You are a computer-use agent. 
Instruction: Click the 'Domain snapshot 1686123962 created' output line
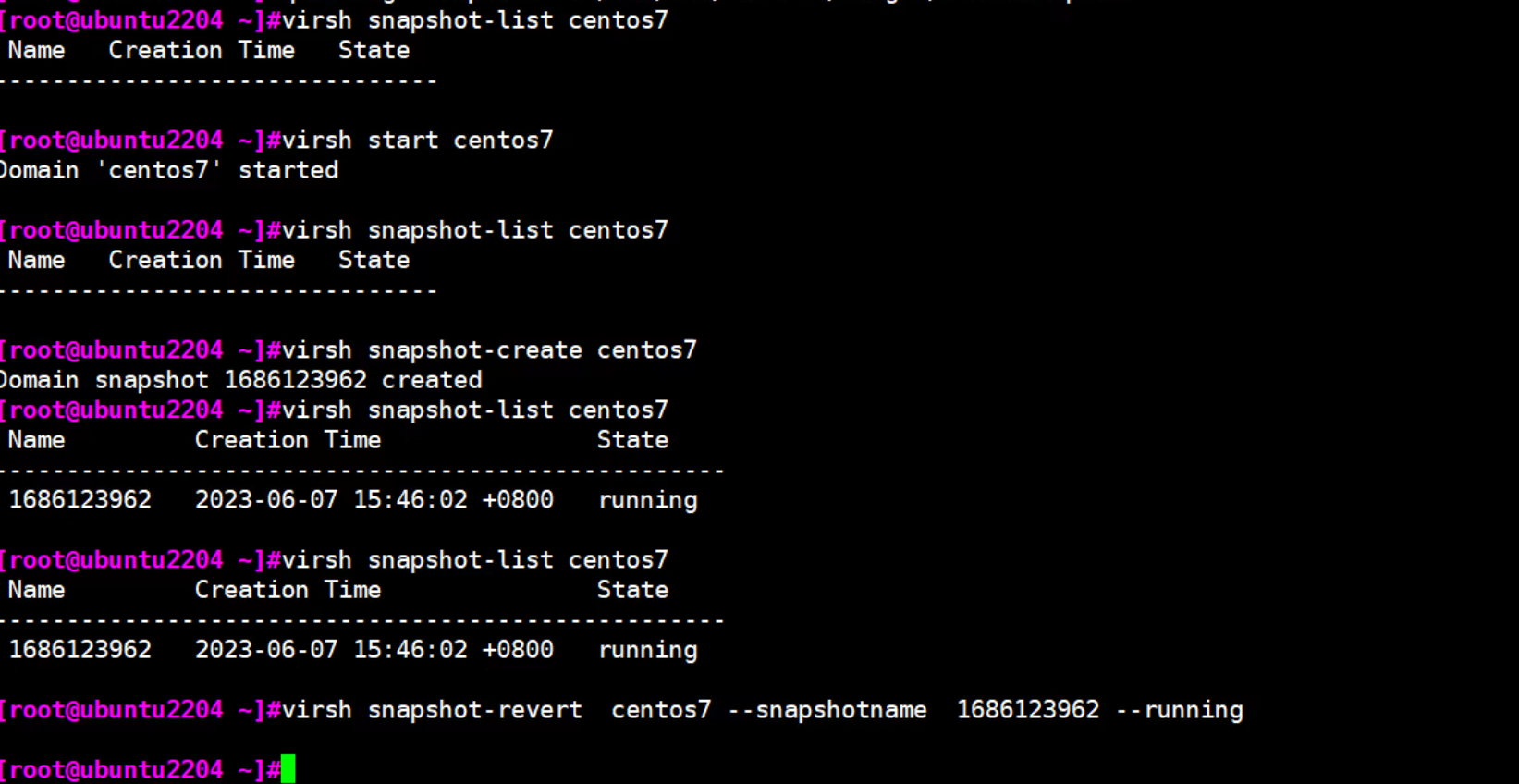(240, 380)
